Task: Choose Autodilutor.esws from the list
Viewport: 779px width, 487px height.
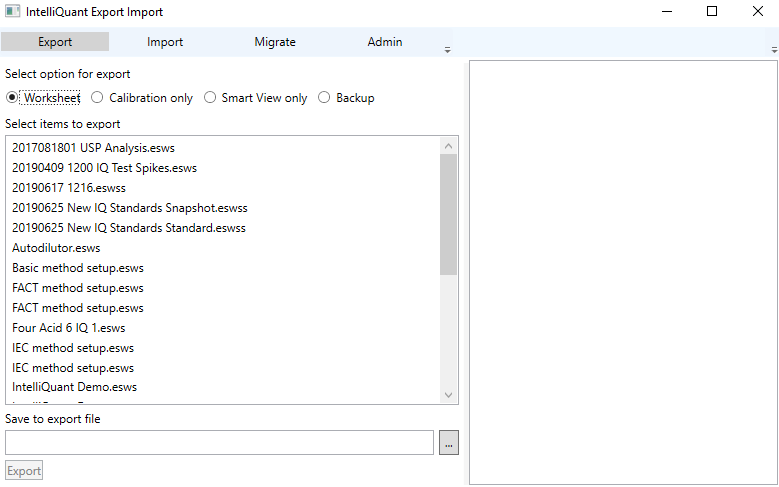Action: tap(56, 247)
